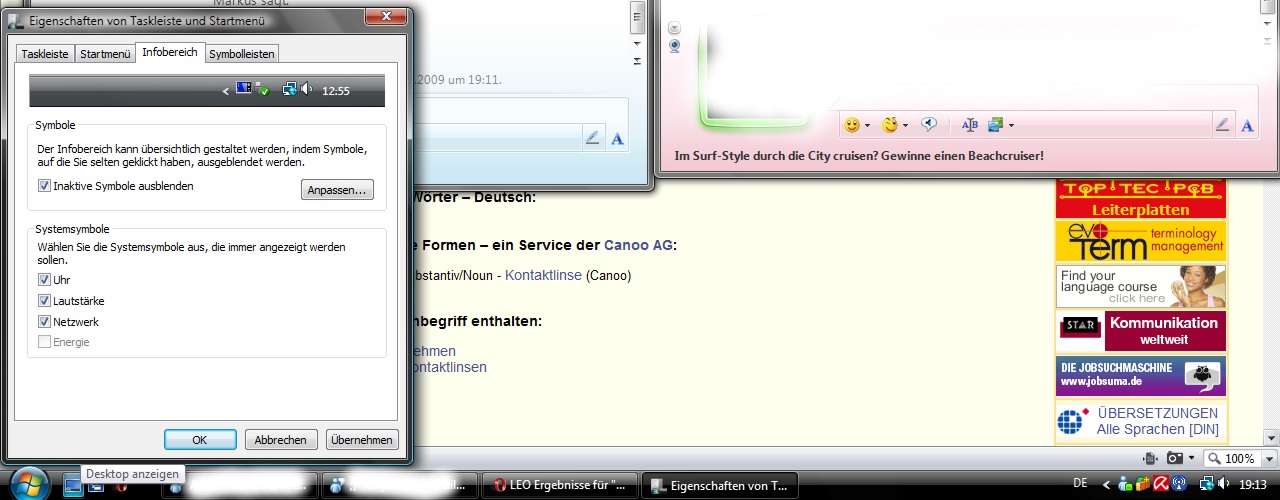Viewport: 1280px width, 500px height.
Task: Click the camera snapshot icon in browser status bar
Action: click(x=1174, y=458)
